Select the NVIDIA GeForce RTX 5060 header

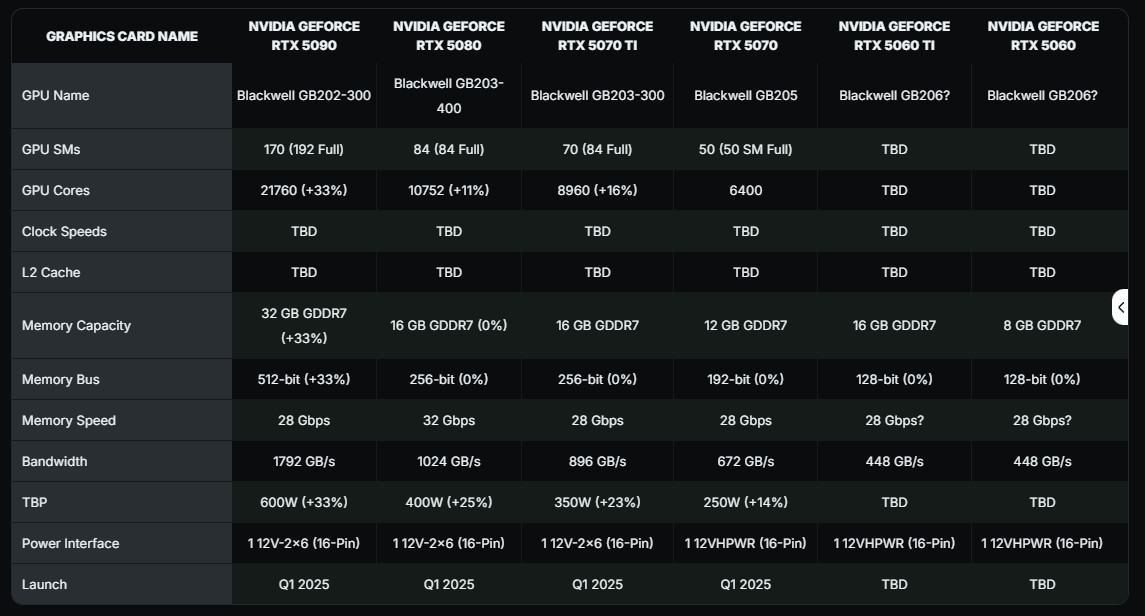click(x=1042, y=36)
